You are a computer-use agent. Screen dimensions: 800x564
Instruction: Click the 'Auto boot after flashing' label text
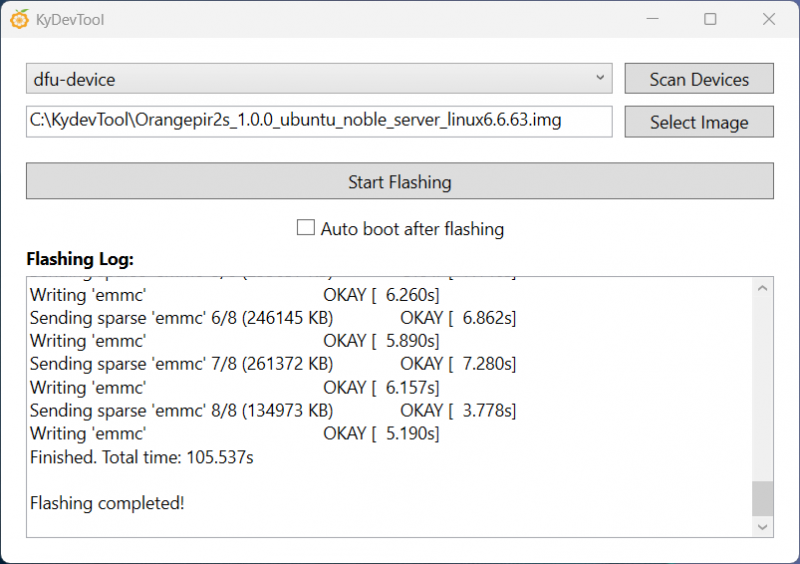[412, 229]
